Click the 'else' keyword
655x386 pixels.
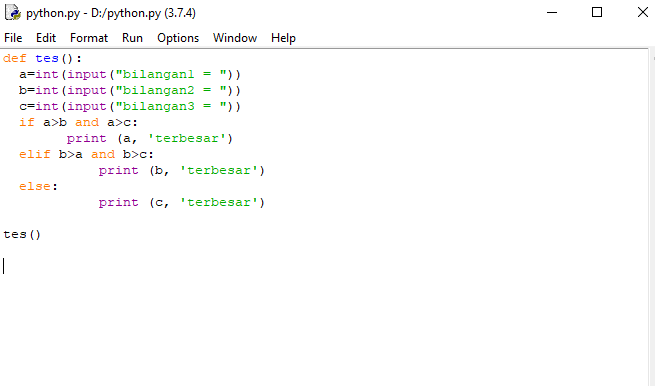pos(35,186)
